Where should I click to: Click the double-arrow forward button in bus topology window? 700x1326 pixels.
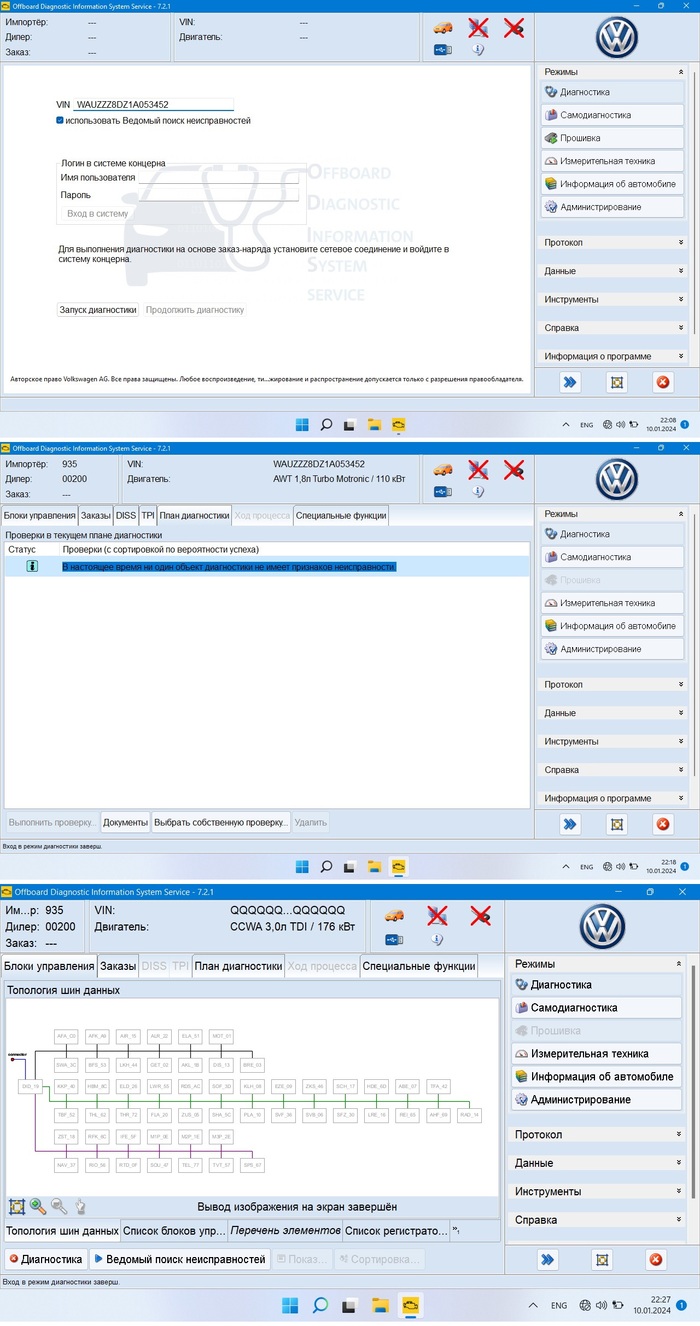pyautogui.click(x=546, y=1260)
